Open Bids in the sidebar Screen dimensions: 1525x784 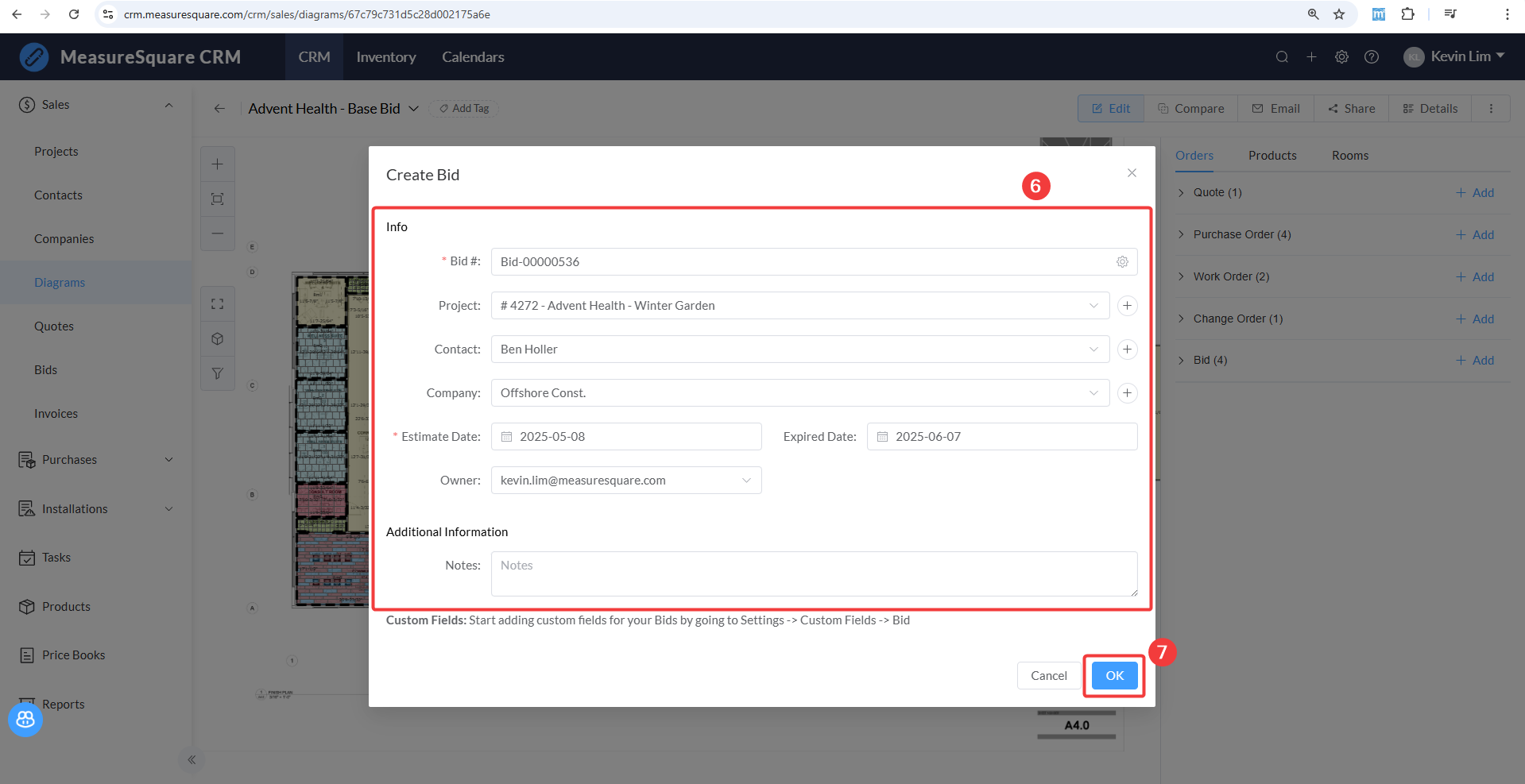(46, 370)
